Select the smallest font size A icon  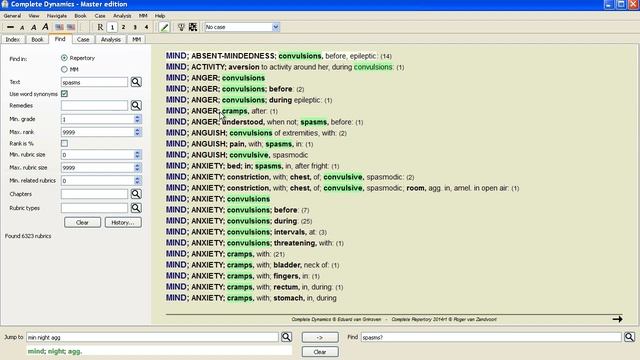tap(22, 27)
